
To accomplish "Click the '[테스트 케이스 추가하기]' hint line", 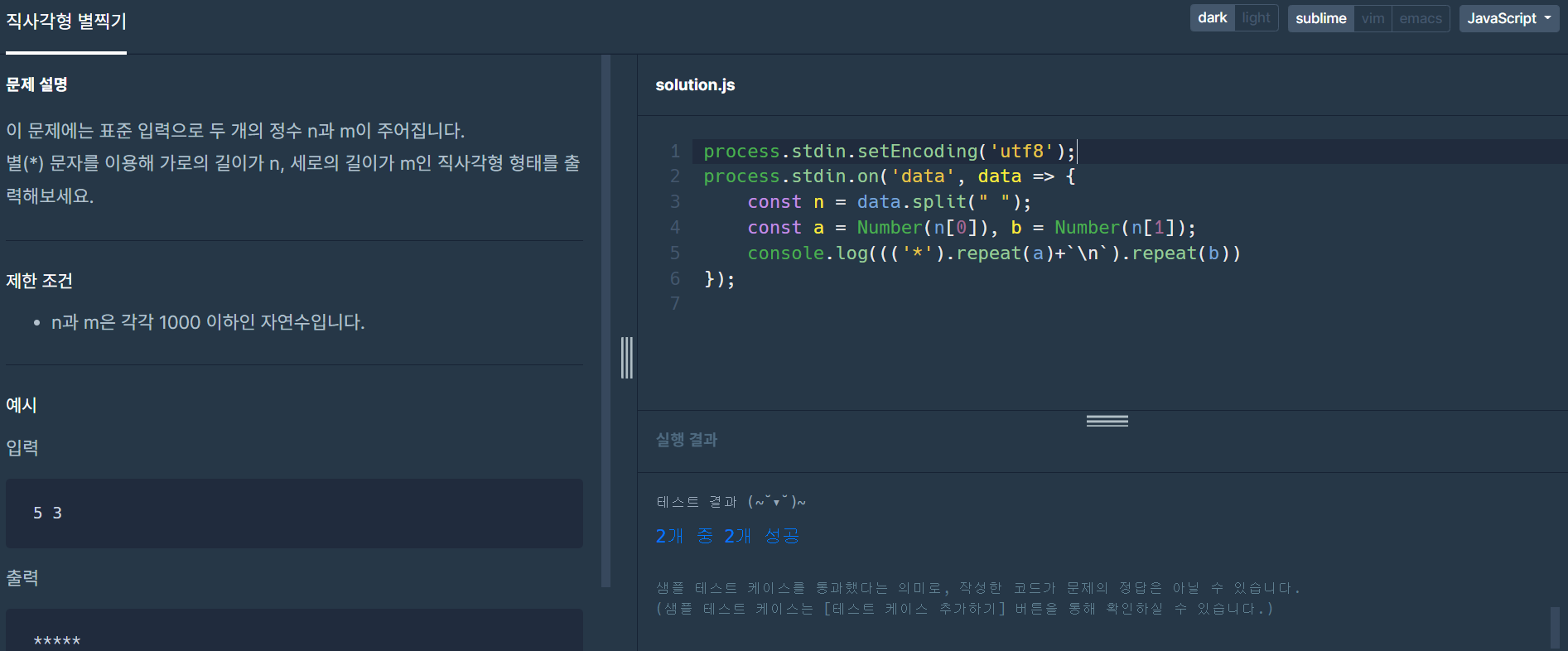I will pos(965,609).
